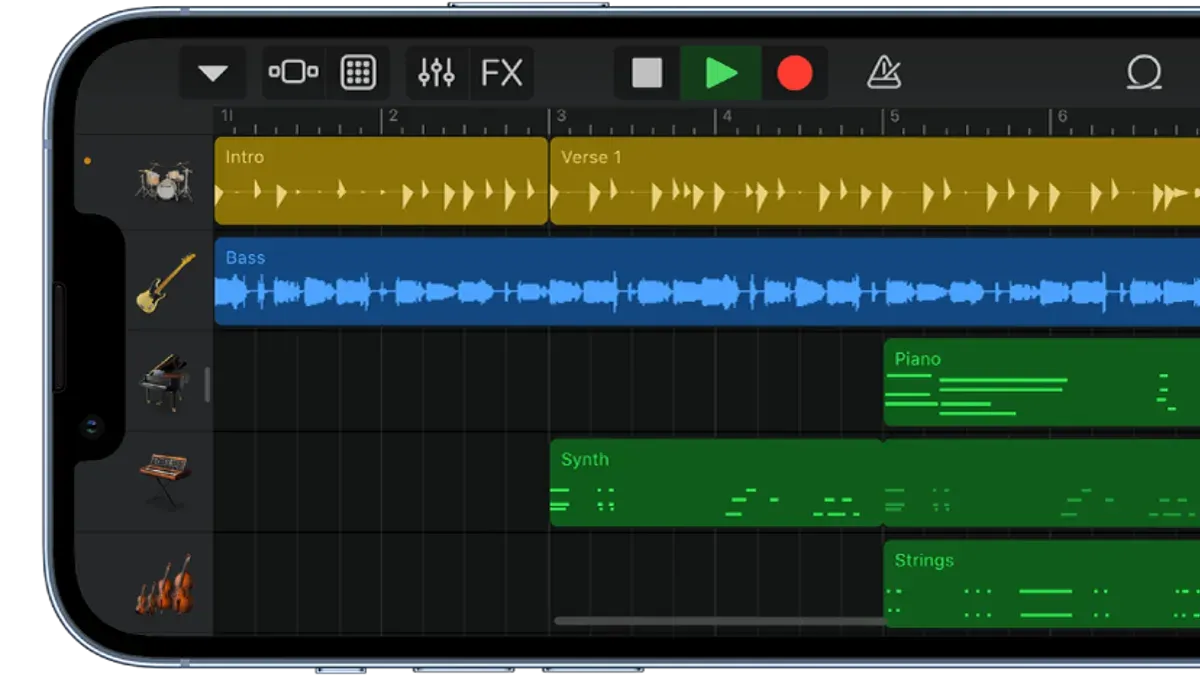The width and height of the screenshot is (1200, 675).
Task: Stop playback with the square button
Action: pos(647,73)
